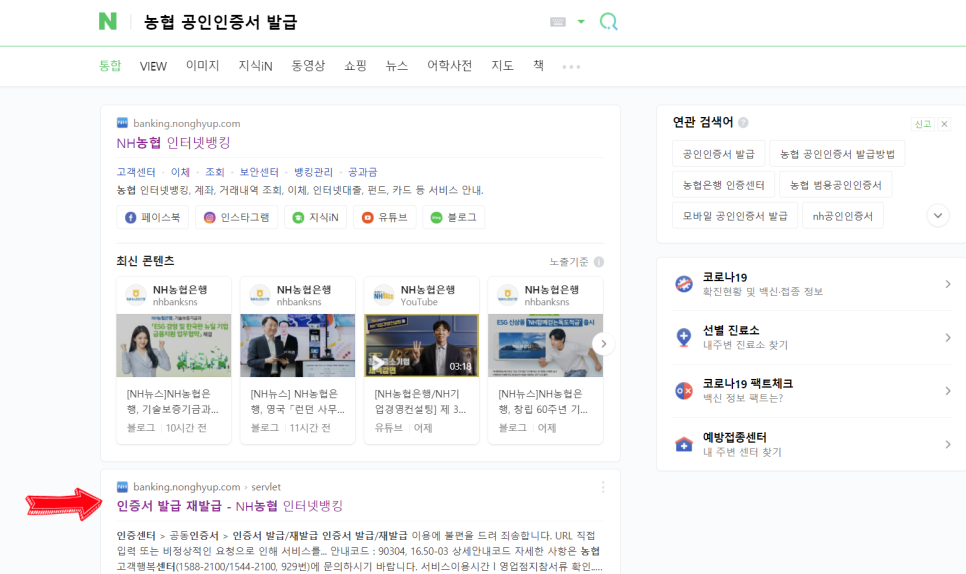Click the 지식iN channel button
966x574 pixels.
click(x=315, y=217)
